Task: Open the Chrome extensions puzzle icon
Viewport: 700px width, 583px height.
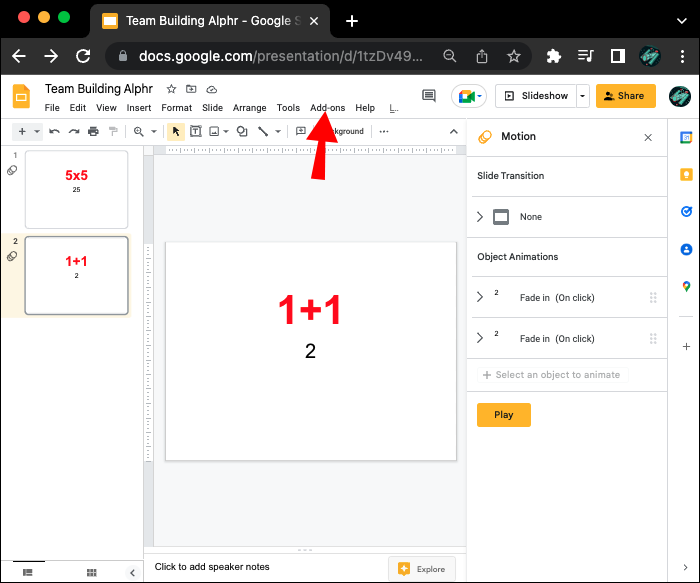Action: pyautogui.click(x=553, y=56)
